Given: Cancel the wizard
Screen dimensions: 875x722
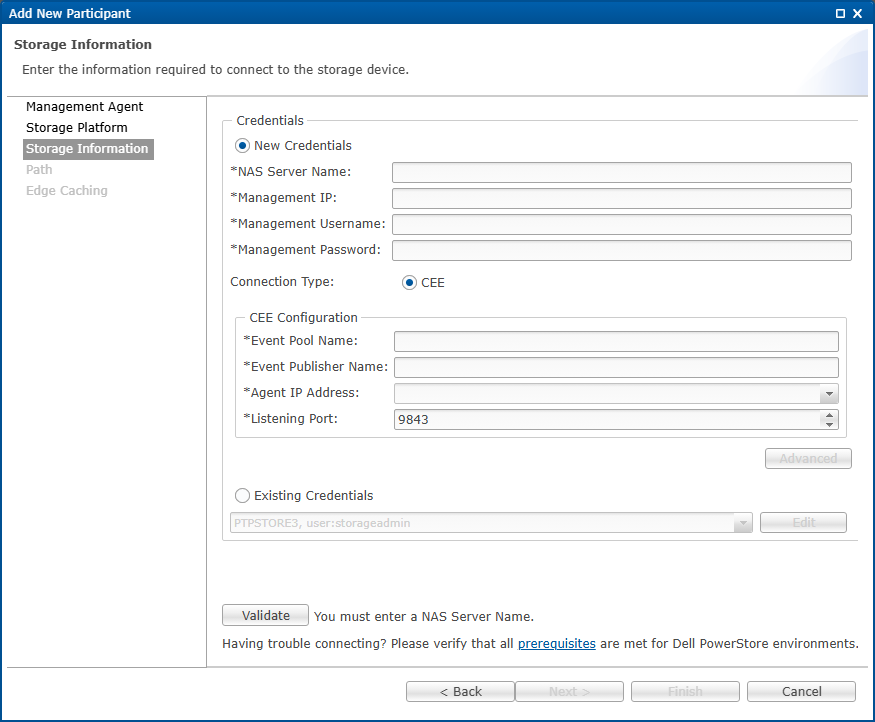Looking at the screenshot, I should (801, 691).
